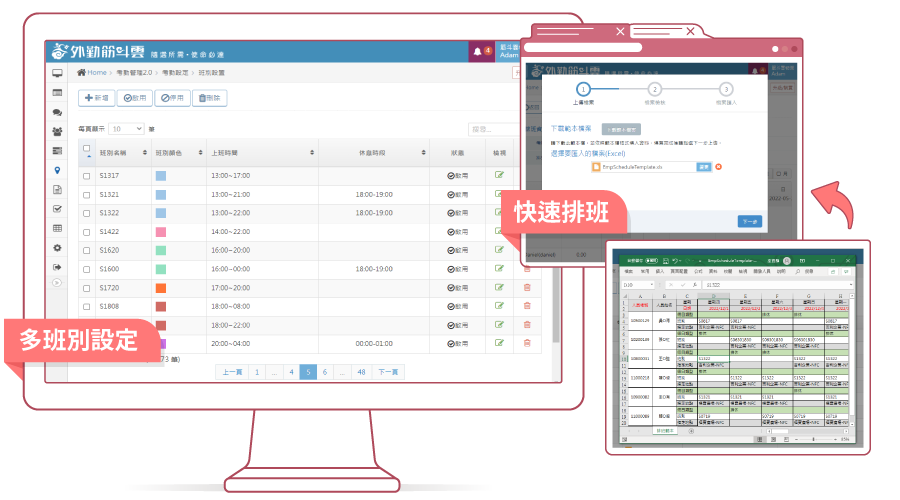Delete shift S1720 with the red trash icon
This screenshot has height=500, width=900.
(527, 288)
